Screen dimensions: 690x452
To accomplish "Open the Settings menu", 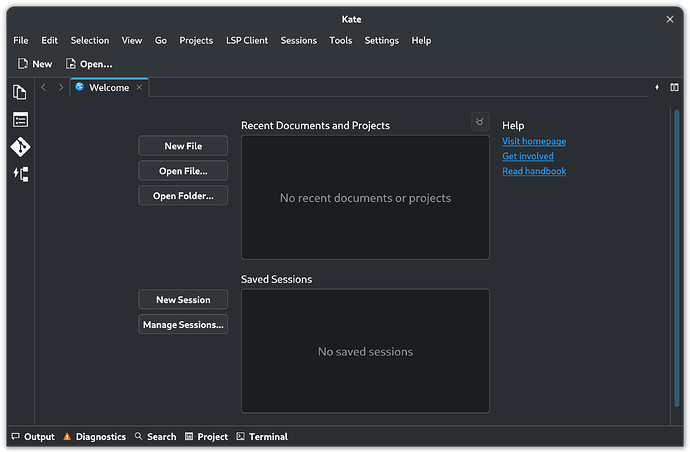I will (382, 40).
